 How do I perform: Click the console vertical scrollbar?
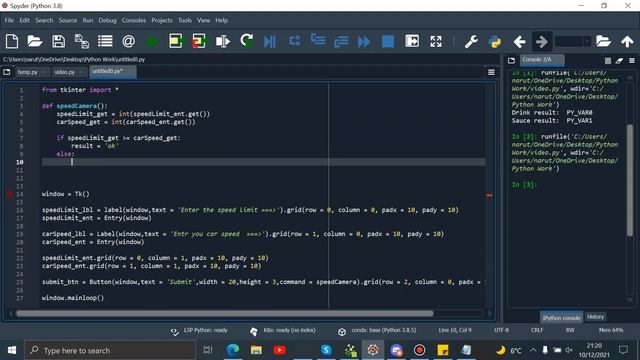630,180
